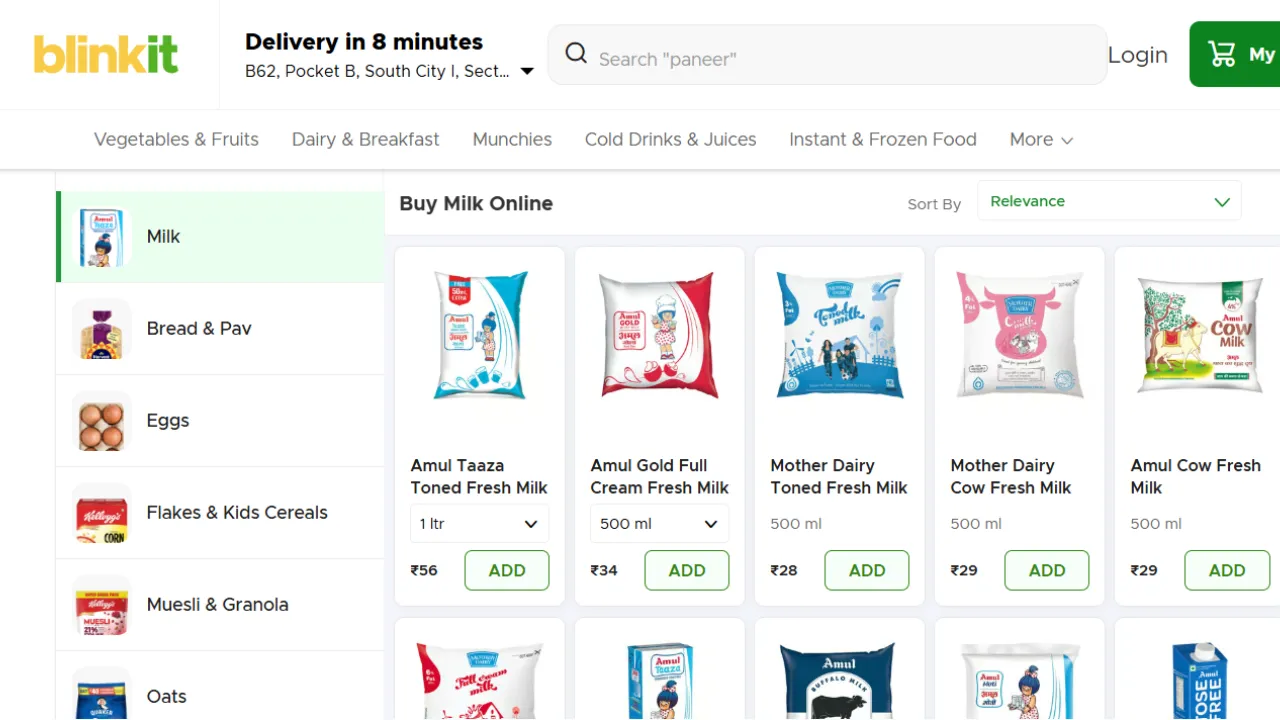1280x720 pixels.
Task: Go to Vegetables & Fruits tab
Action: click(x=176, y=140)
